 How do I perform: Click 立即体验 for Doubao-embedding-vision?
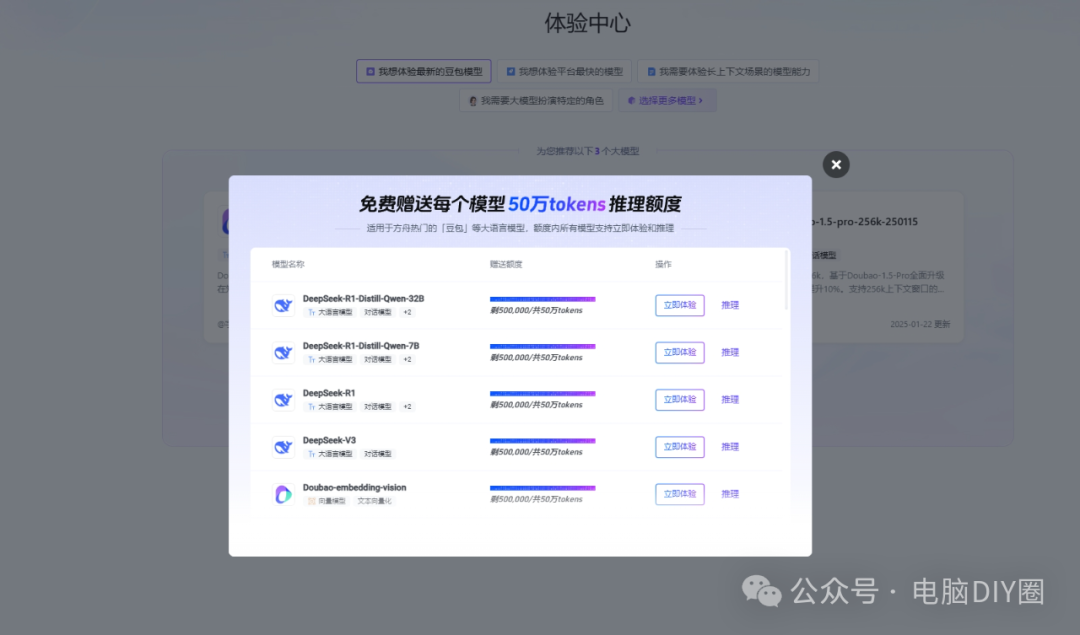coord(679,494)
